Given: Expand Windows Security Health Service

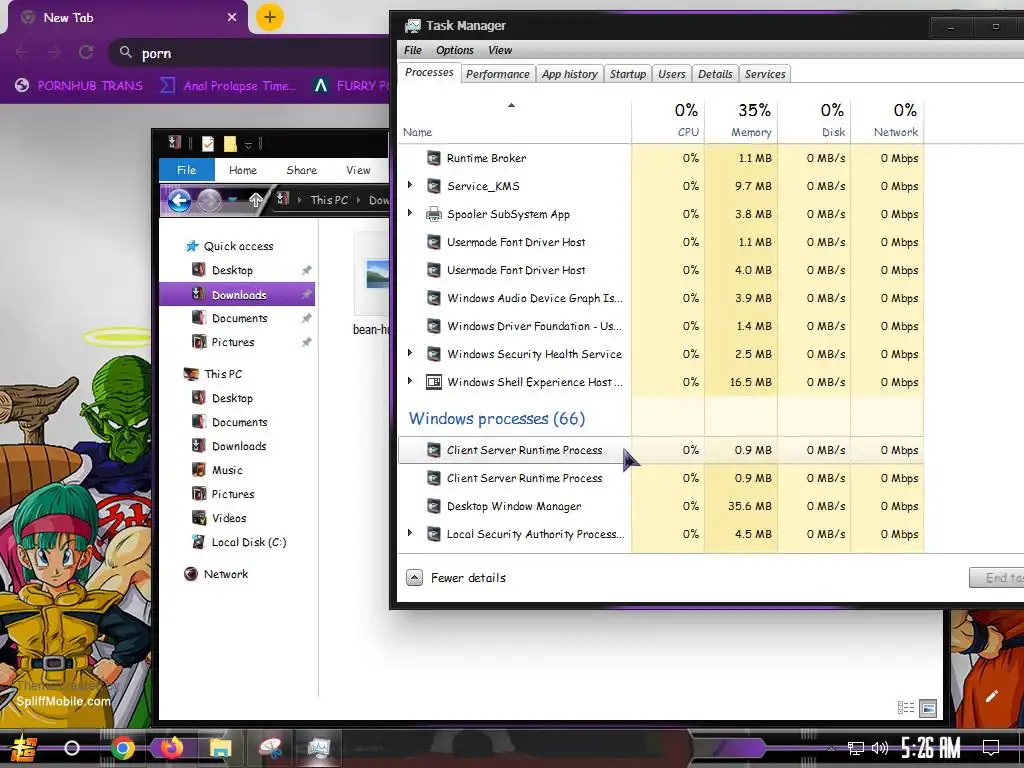Looking at the screenshot, I should tap(409, 353).
